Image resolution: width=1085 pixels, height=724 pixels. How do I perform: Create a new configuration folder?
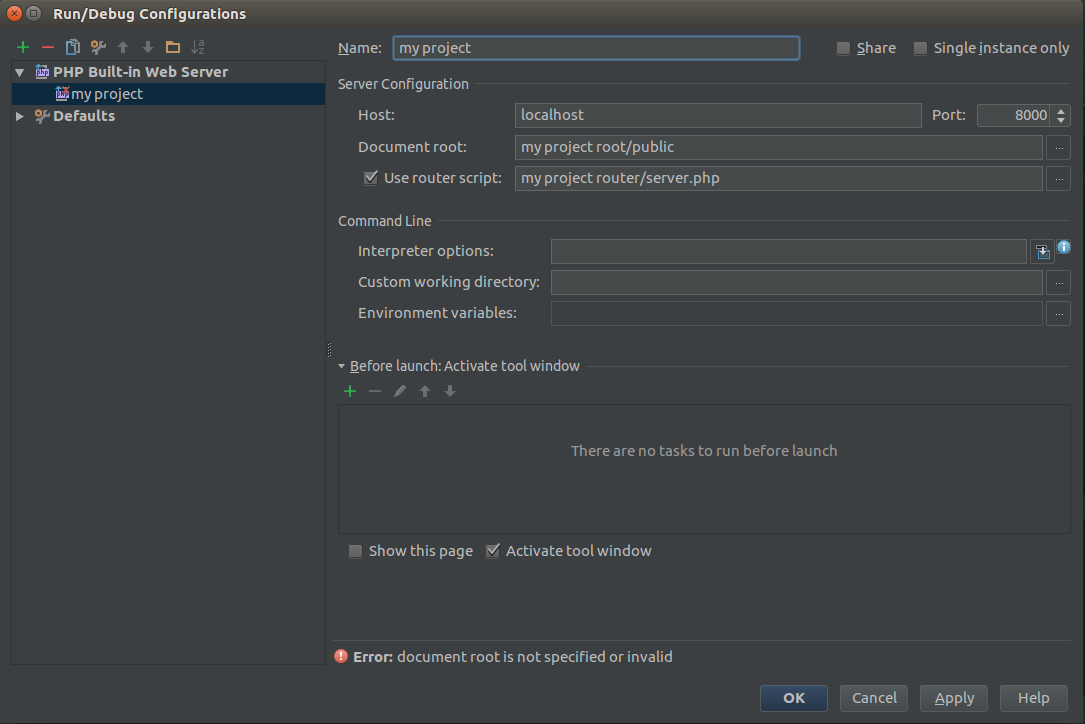click(x=173, y=47)
